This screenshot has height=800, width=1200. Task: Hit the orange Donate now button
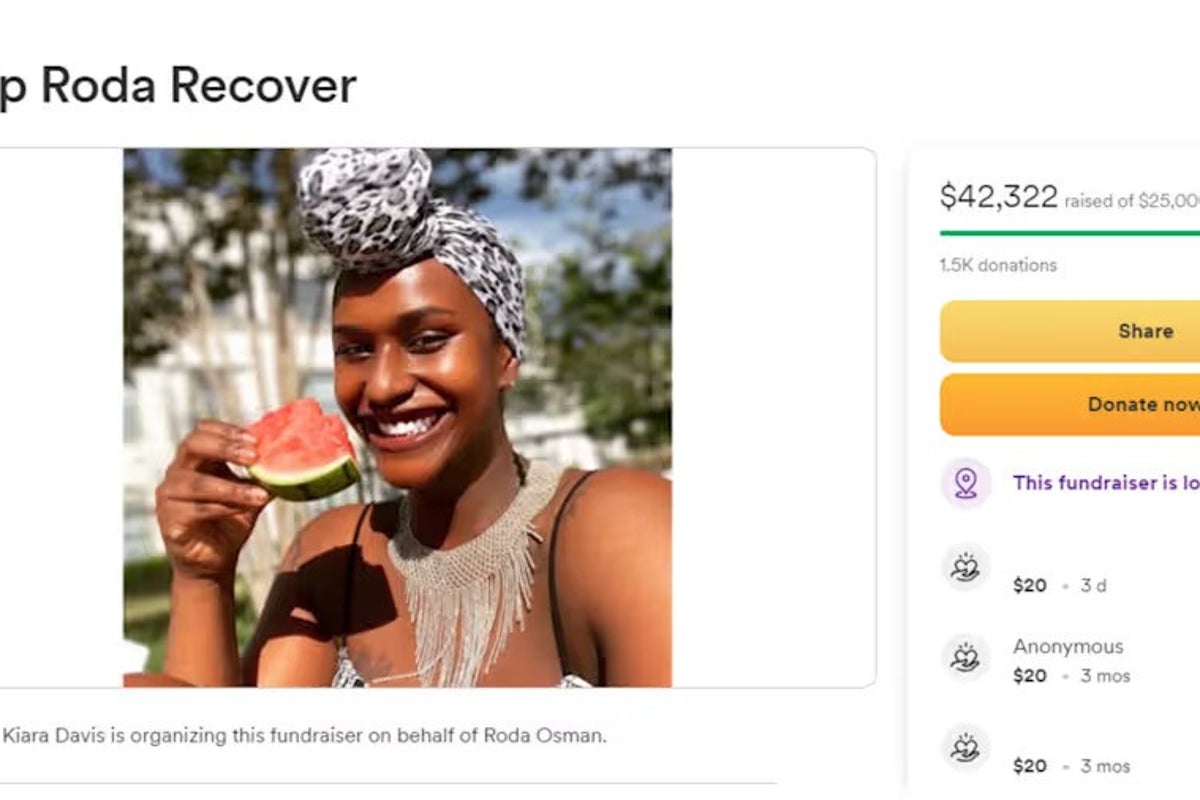1070,405
